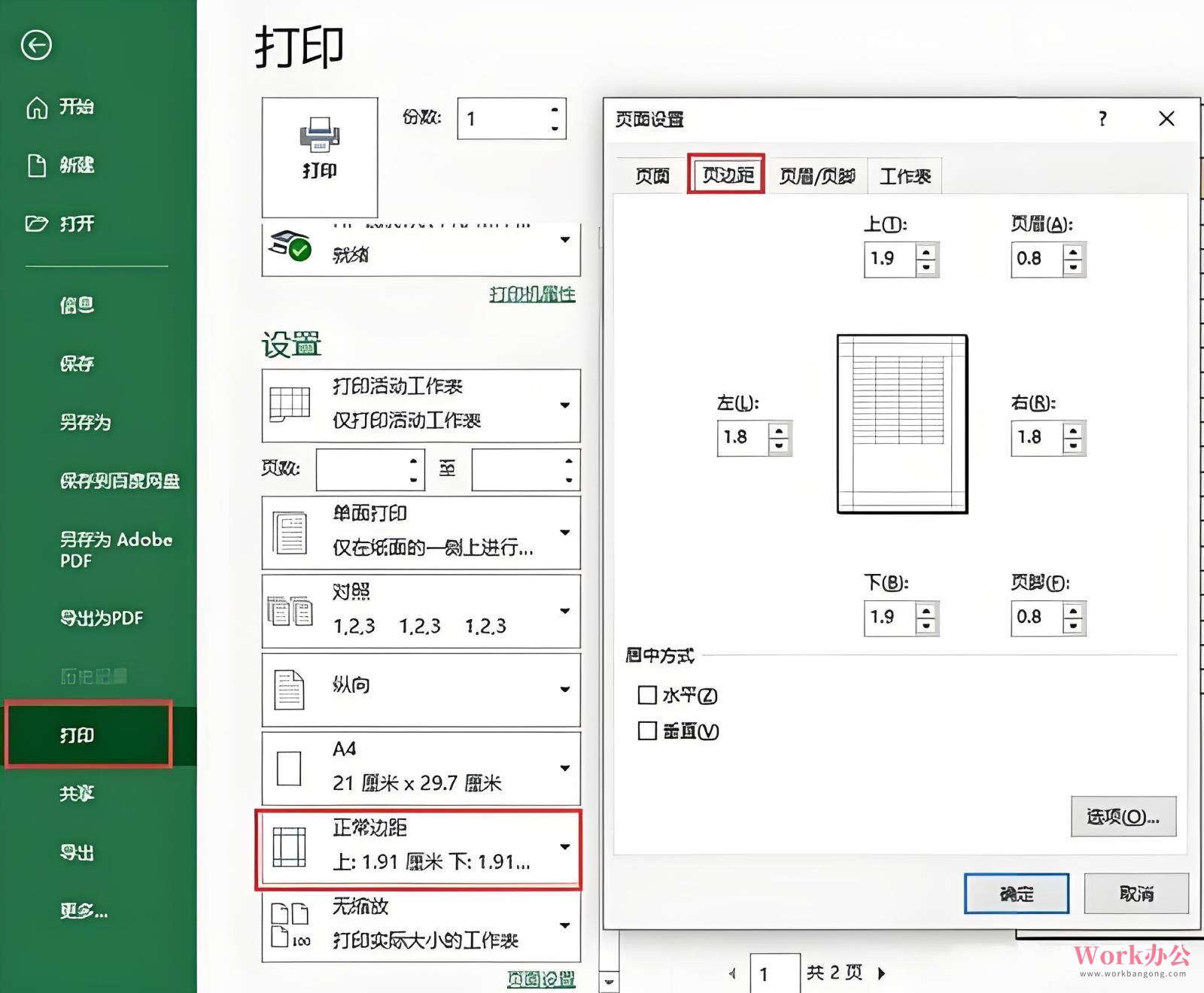Open the 无缩放 scaling dropdown

[x=565, y=925]
